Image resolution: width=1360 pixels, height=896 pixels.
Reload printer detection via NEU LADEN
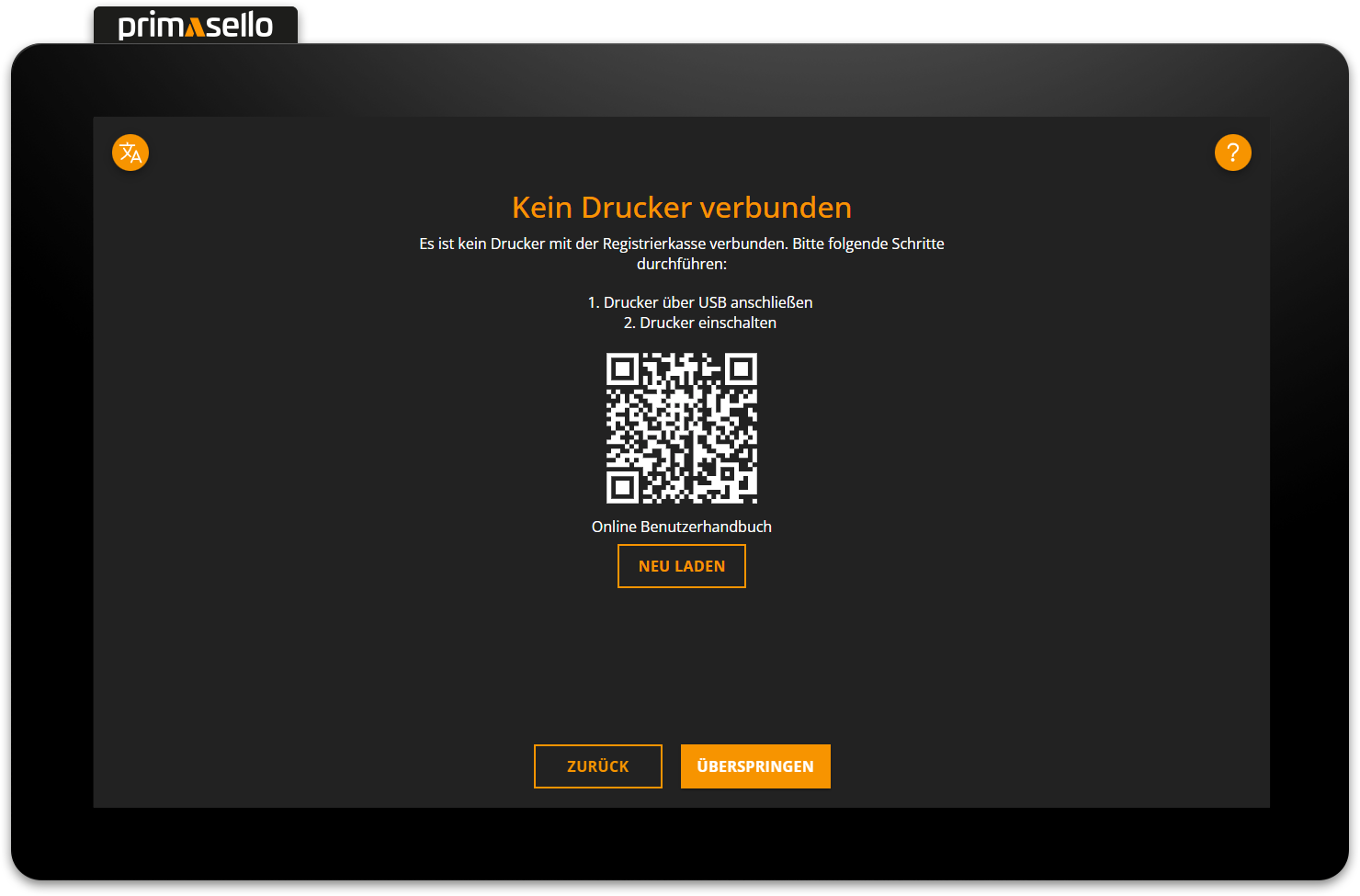point(682,566)
